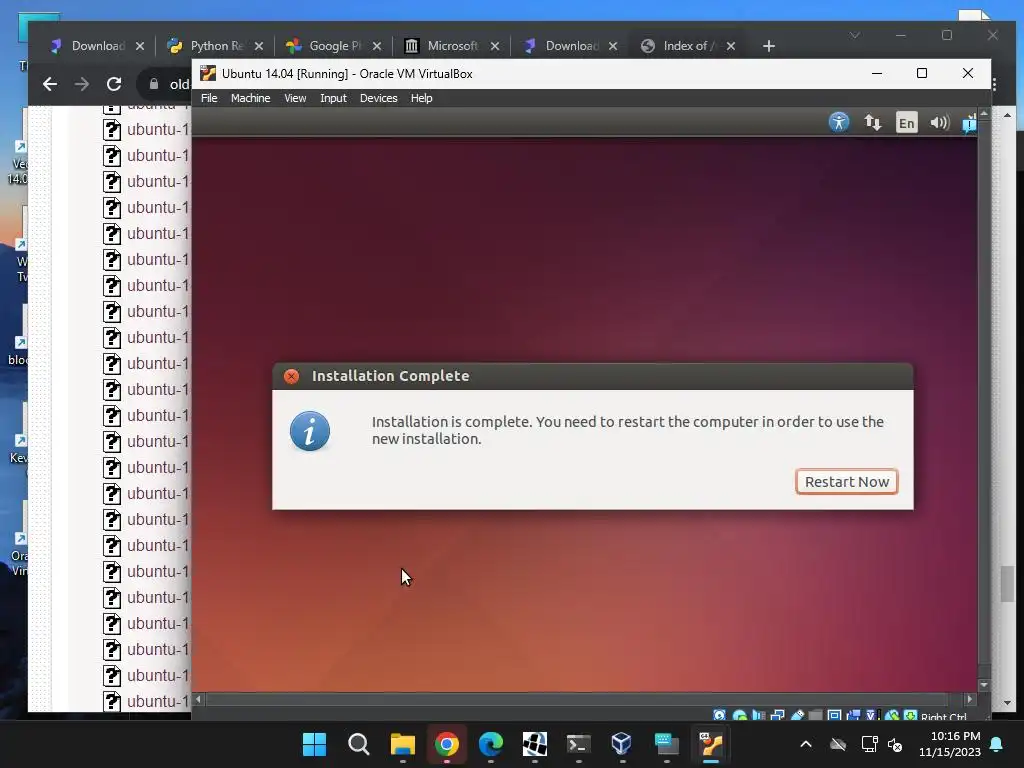Open VirtualBox Devices menu

(x=378, y=98)
